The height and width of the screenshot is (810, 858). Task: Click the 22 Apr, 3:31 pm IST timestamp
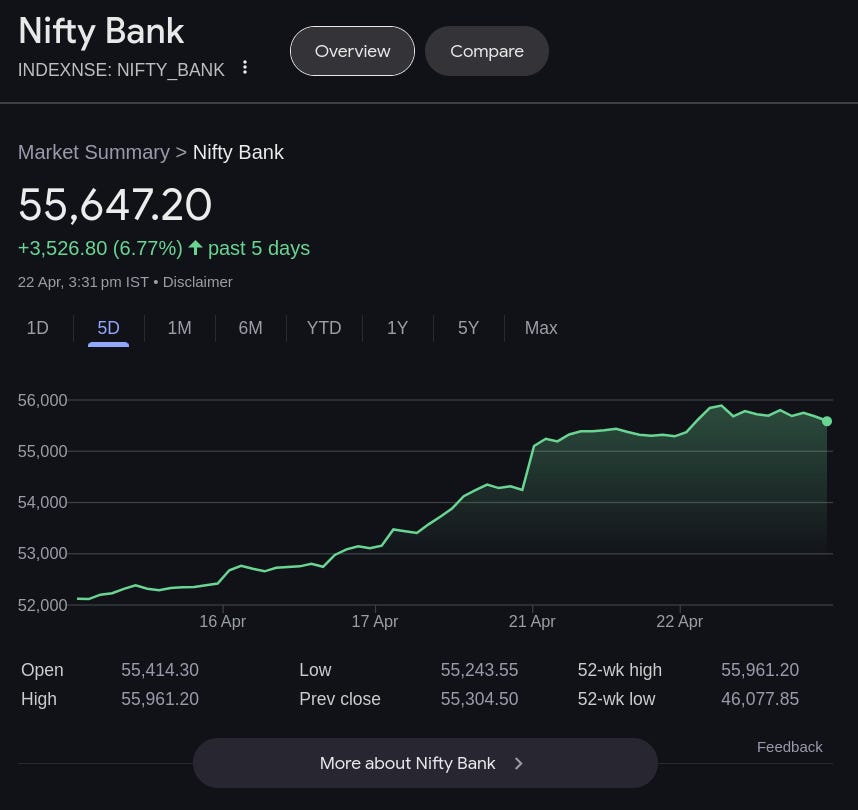click(83, 282)
